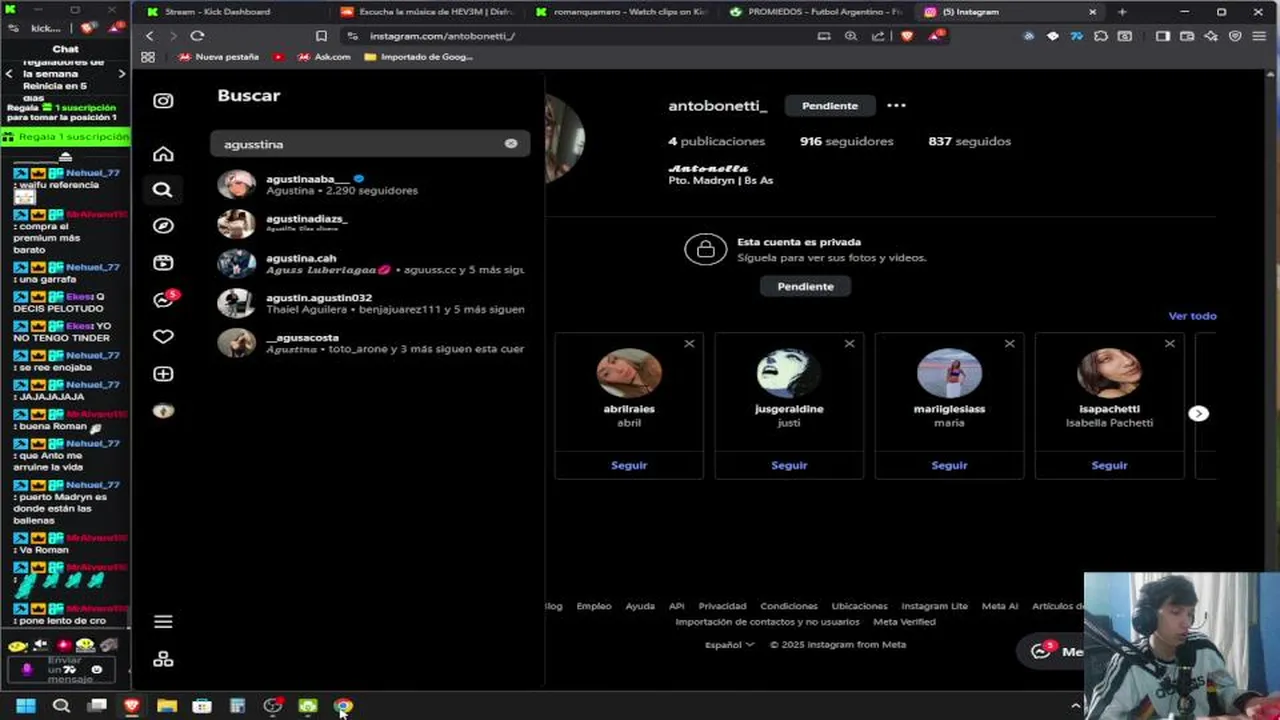Open the browser extensions puzzle icon

click(x=1101, y=36)
